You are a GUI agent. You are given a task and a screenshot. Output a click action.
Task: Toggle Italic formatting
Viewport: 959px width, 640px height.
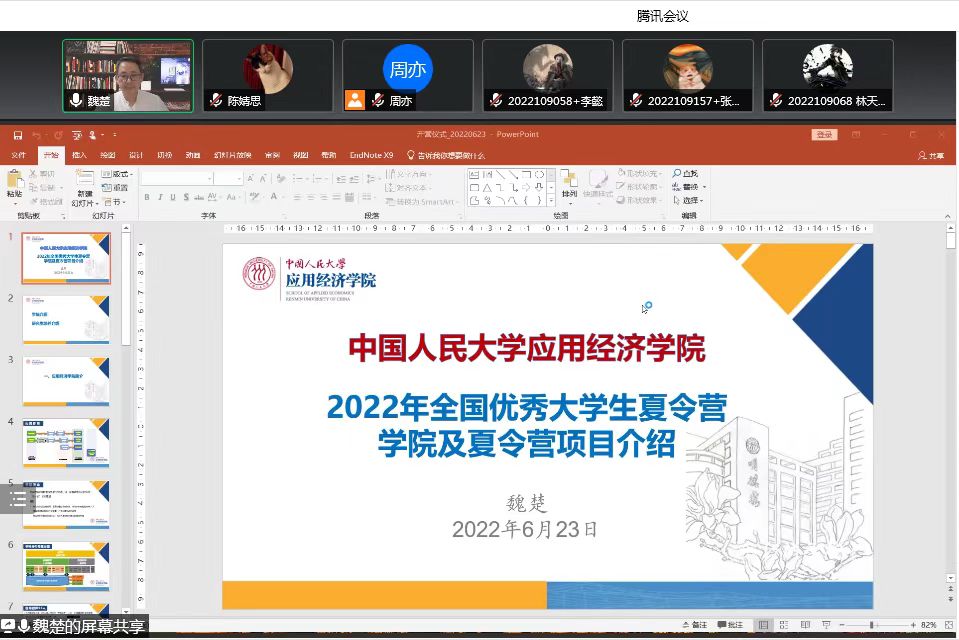[x=160, y=198]
